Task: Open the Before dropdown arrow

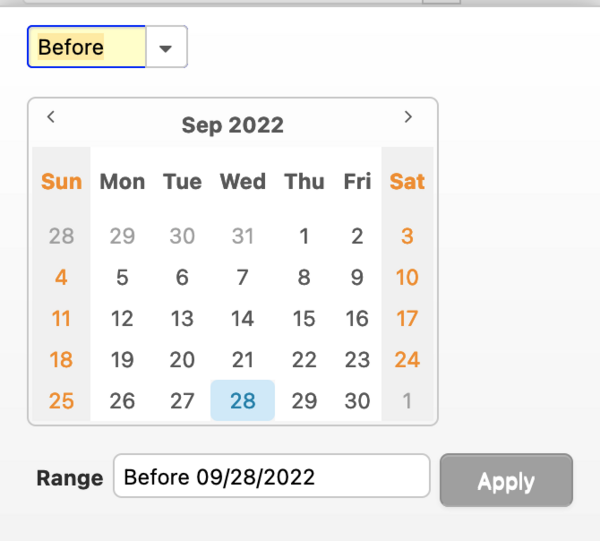Action: pyautogui.click(x=167, y=47)
